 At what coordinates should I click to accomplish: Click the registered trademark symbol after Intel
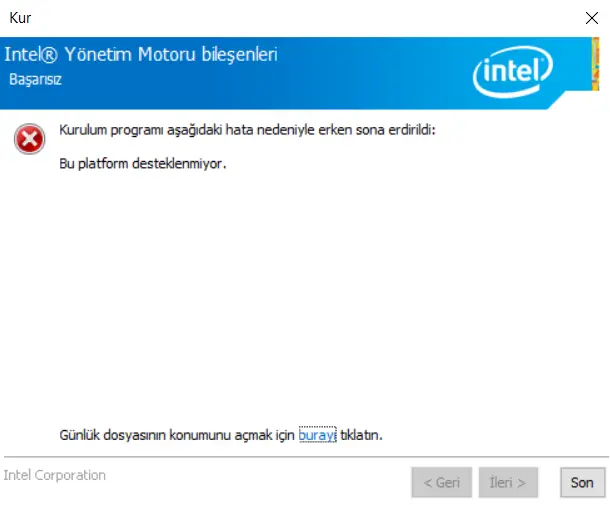(x=49, y=55)
